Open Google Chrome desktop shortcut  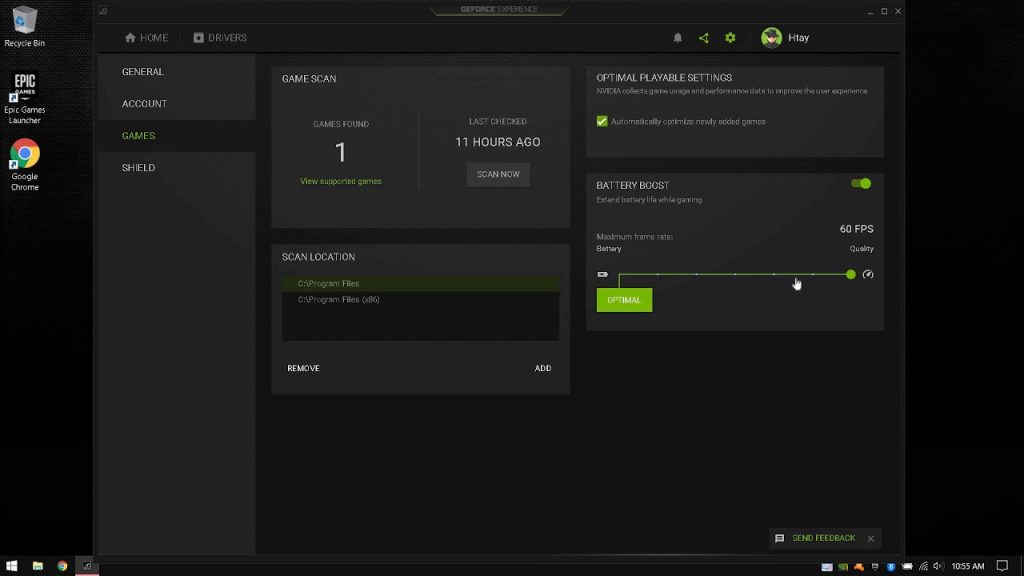click(x=25, y=165)
